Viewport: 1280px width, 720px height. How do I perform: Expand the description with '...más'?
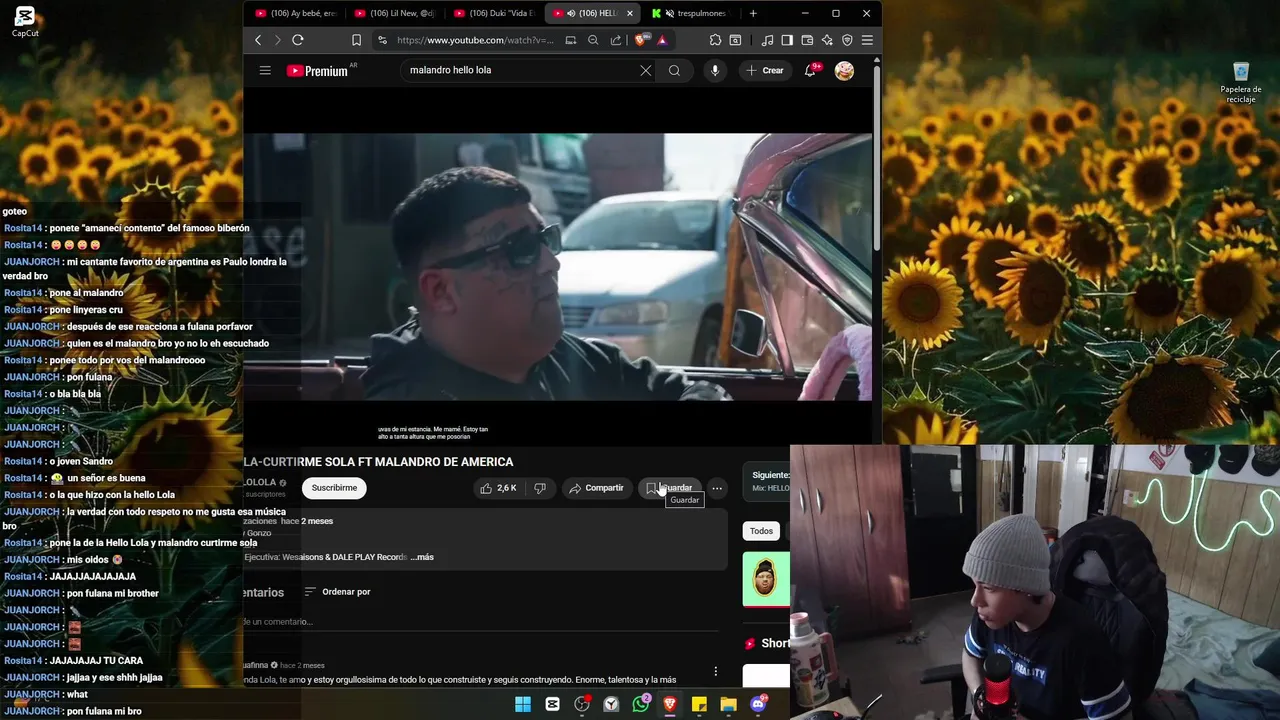click(422, 557)
